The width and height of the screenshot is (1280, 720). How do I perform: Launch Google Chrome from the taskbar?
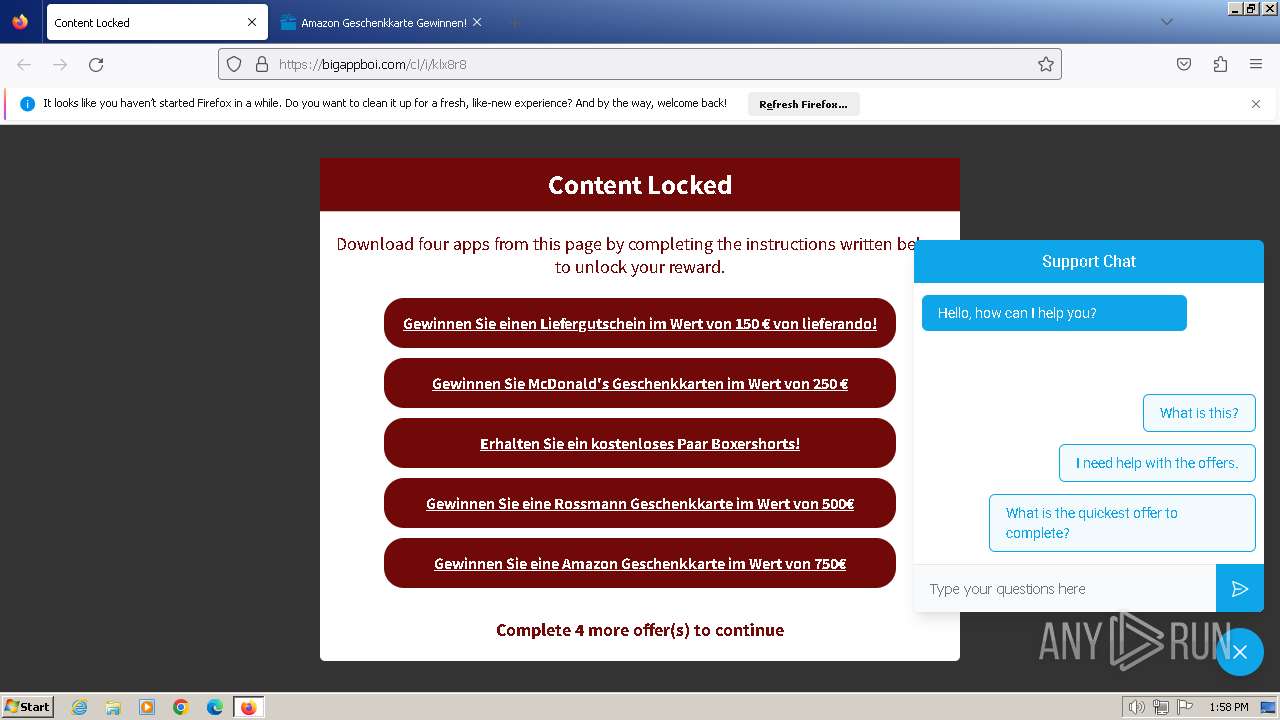[181, 707]
